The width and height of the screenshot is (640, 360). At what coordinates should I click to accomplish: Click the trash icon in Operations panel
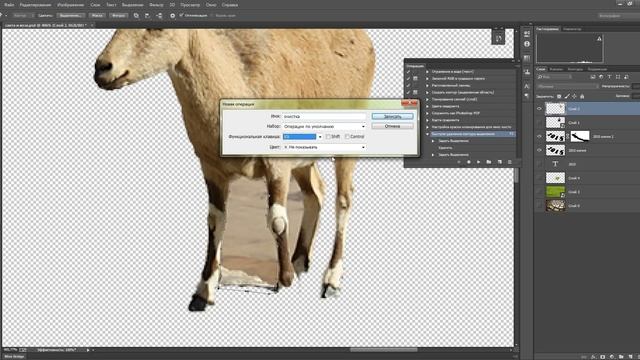tap(509, 162)
